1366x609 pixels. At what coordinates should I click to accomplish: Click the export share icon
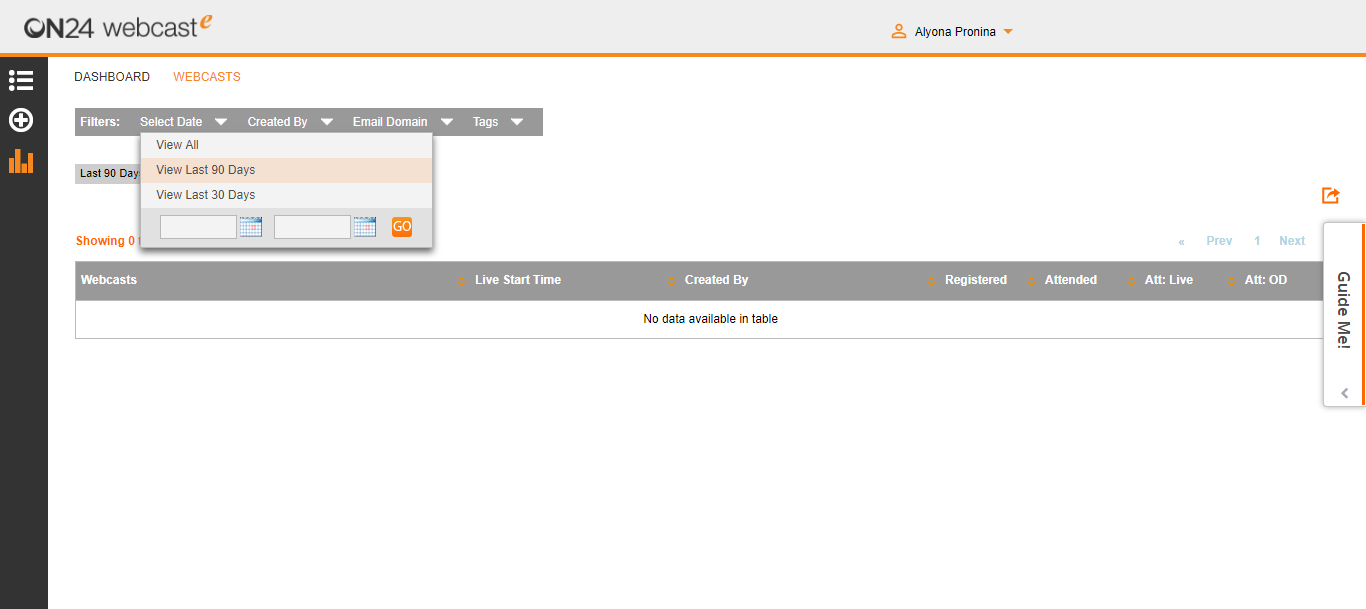(1330, 195)
